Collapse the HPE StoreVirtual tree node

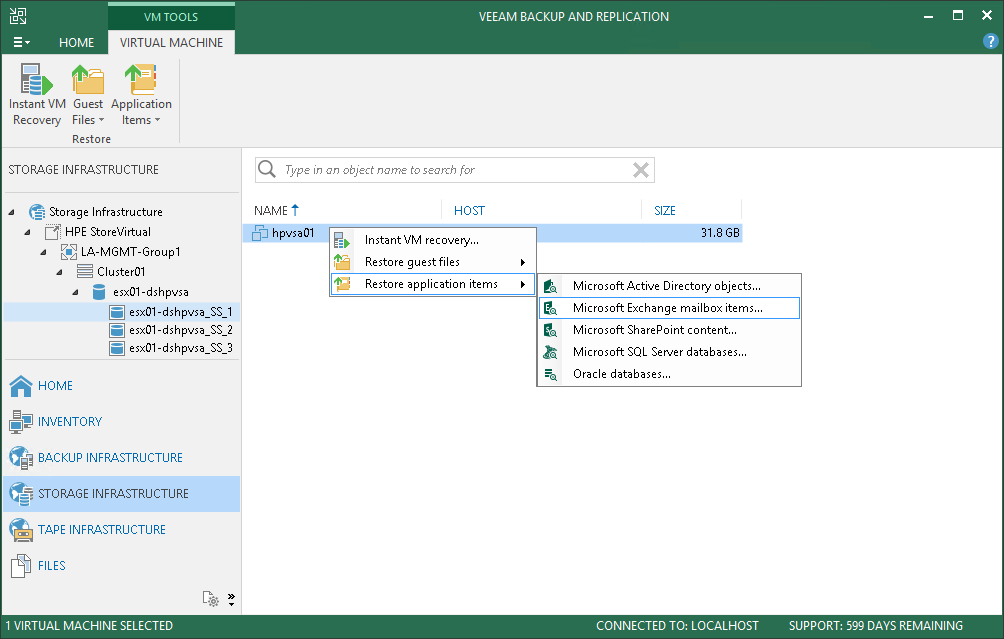(28, 232)
